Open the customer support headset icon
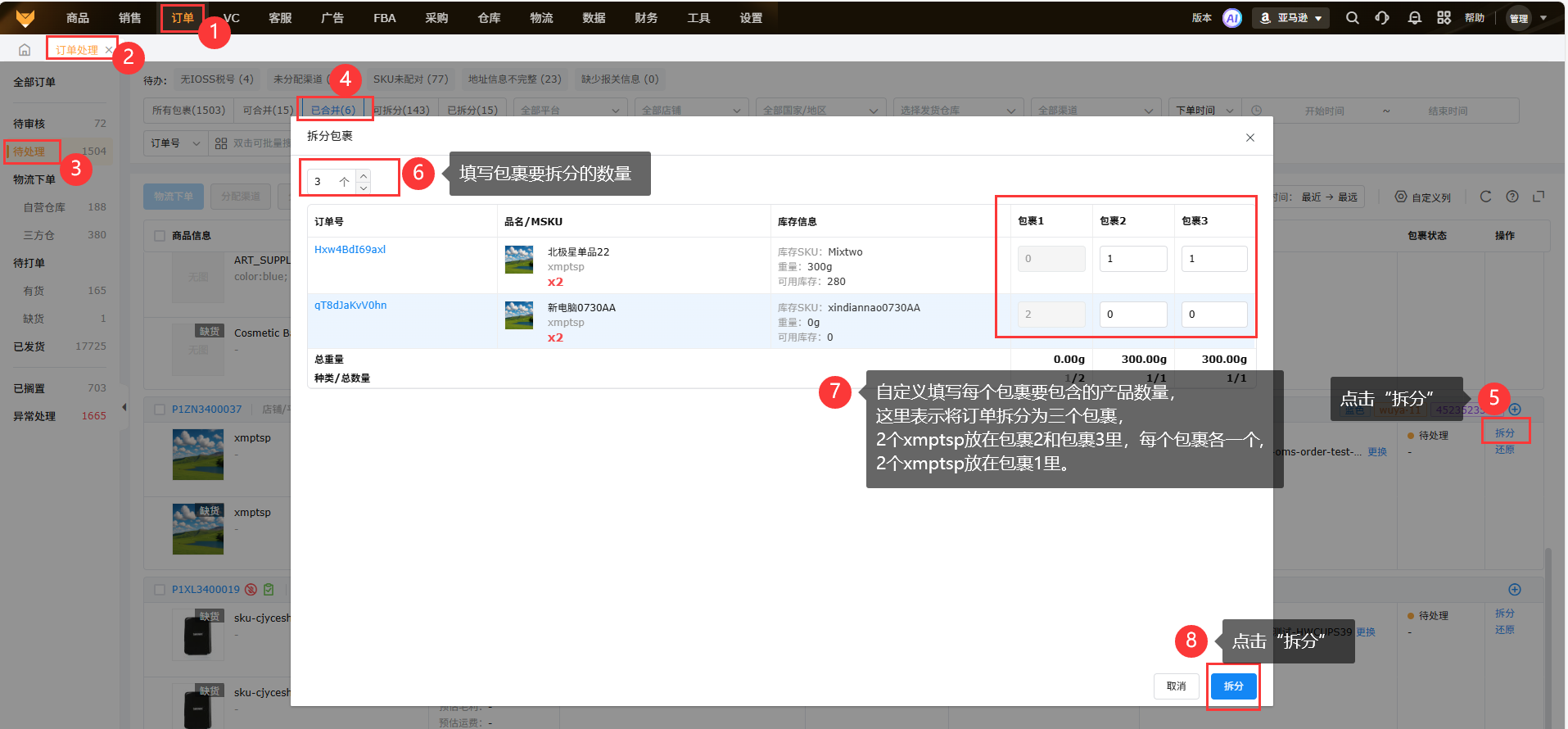The image size is (1568, 729). pyautogui.click(x=1382, y=18)
